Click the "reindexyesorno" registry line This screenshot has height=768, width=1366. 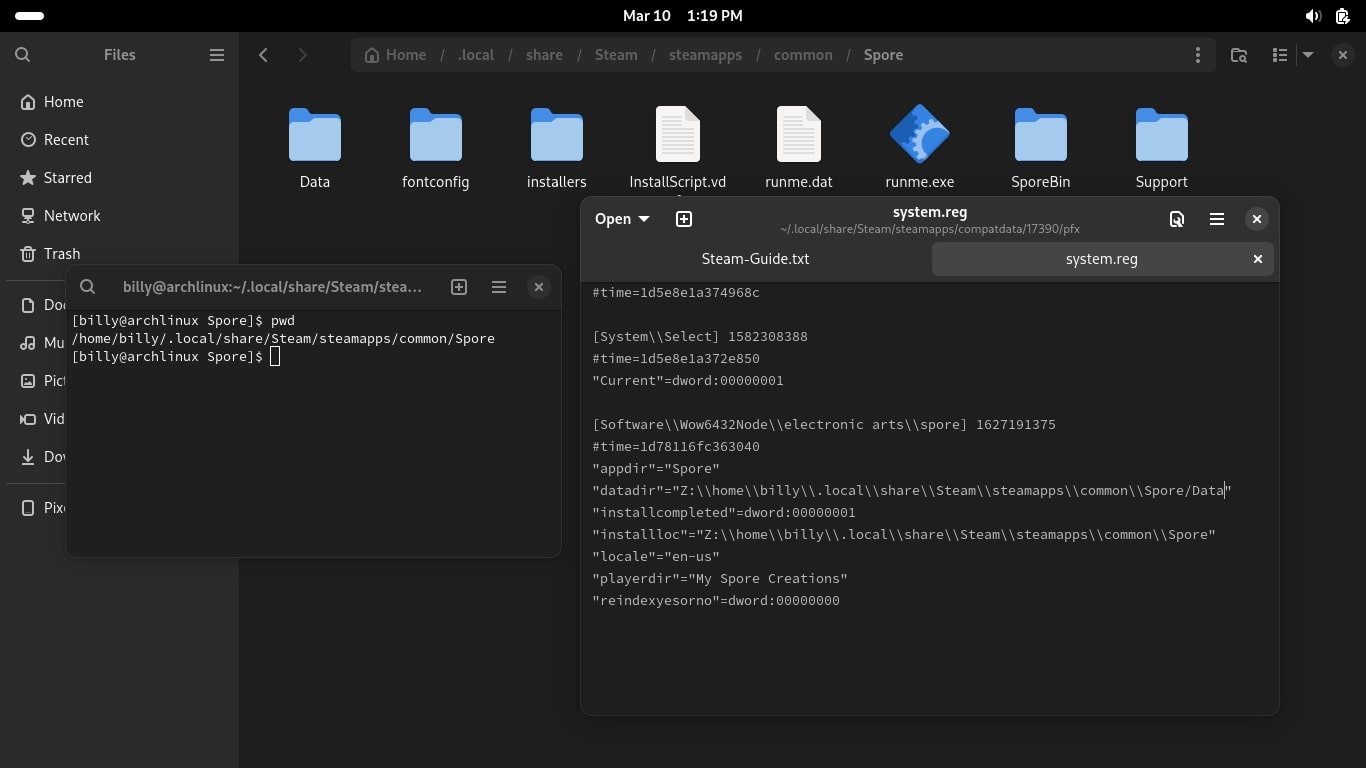pyautogui.click(x=716, y=601)
